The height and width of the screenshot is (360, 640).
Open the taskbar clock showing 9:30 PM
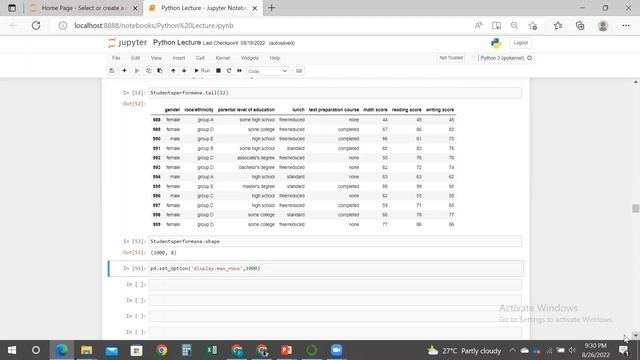point(596,350)
